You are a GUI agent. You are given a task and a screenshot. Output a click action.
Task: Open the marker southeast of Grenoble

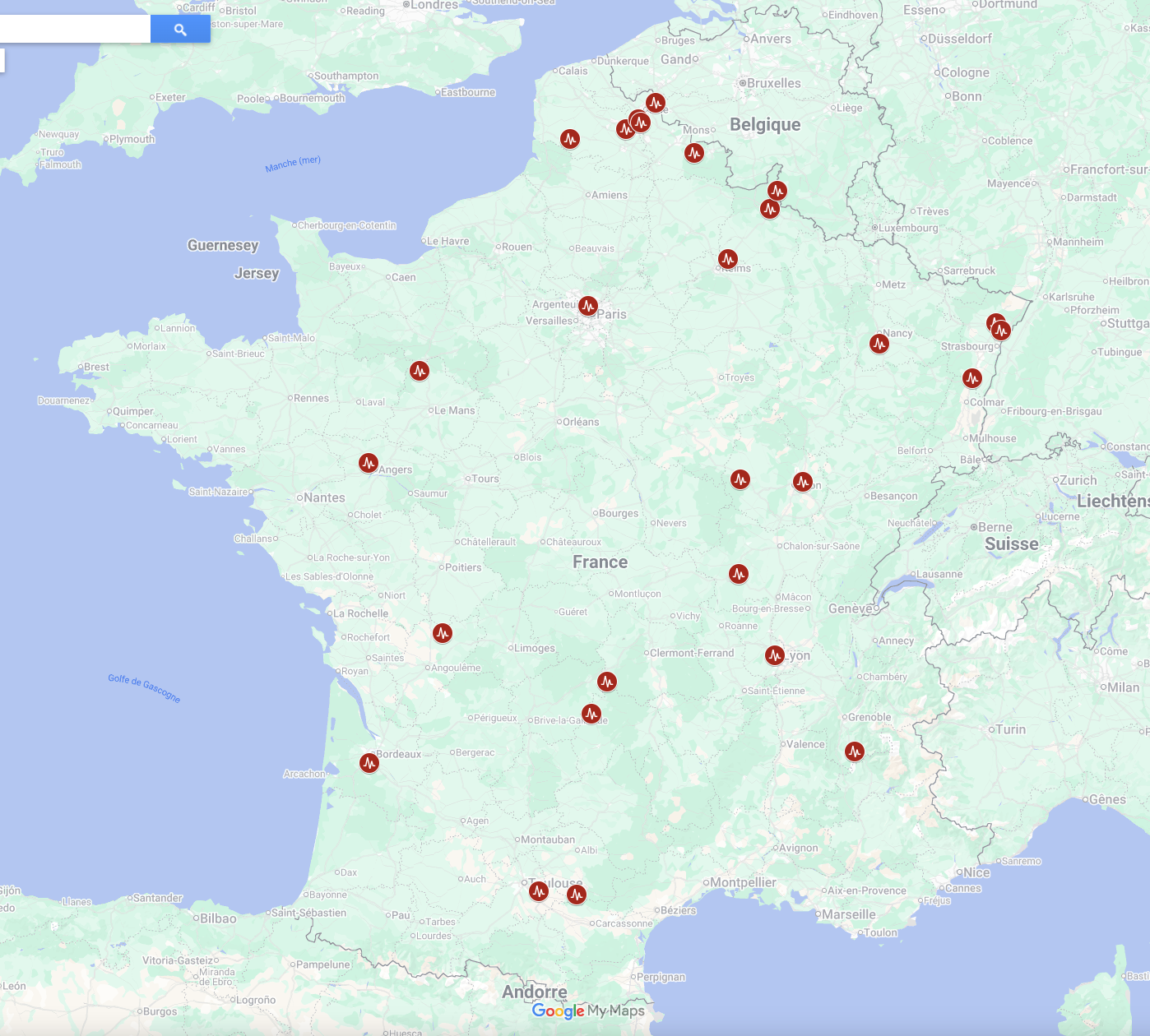855,752
